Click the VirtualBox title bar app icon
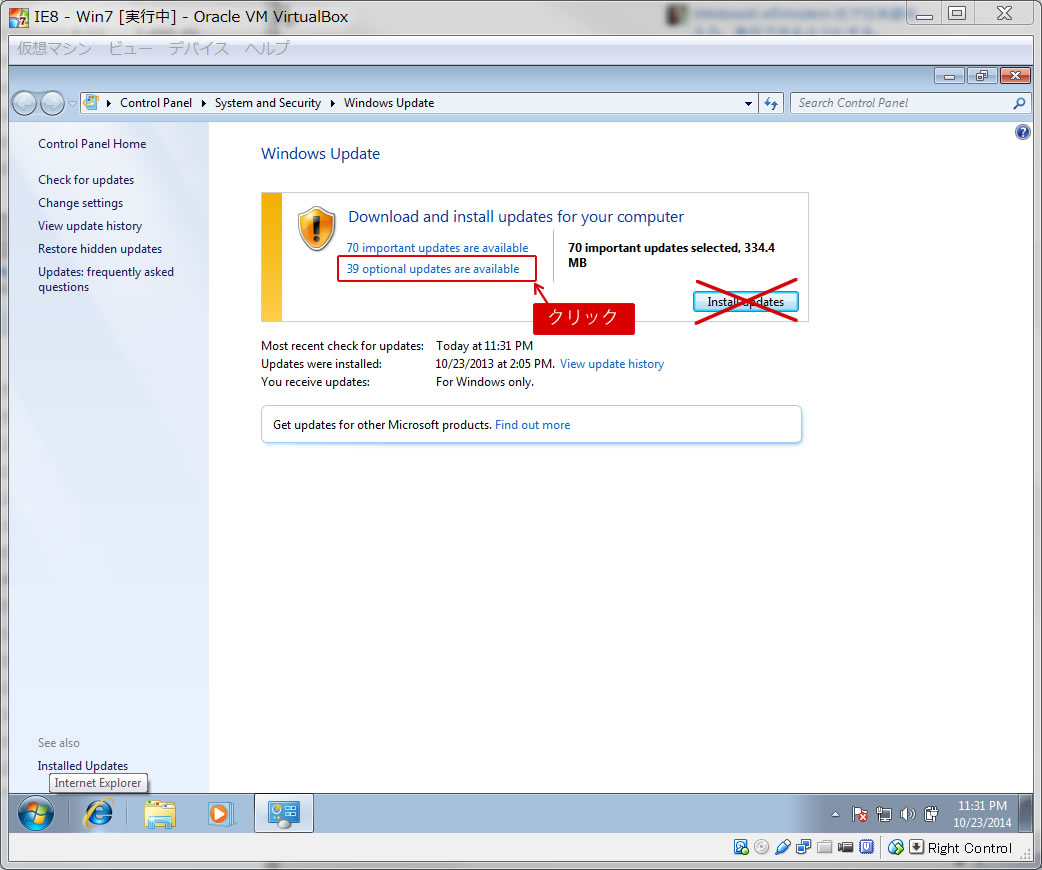Screen dimensions: 1042x870 19,17
